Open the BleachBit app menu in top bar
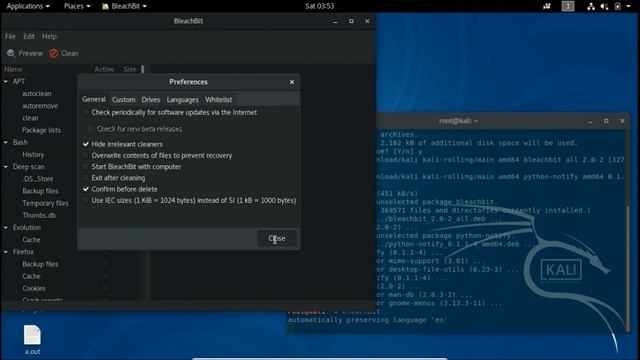Viewport: 640px width, 360px height. [124, 6]
